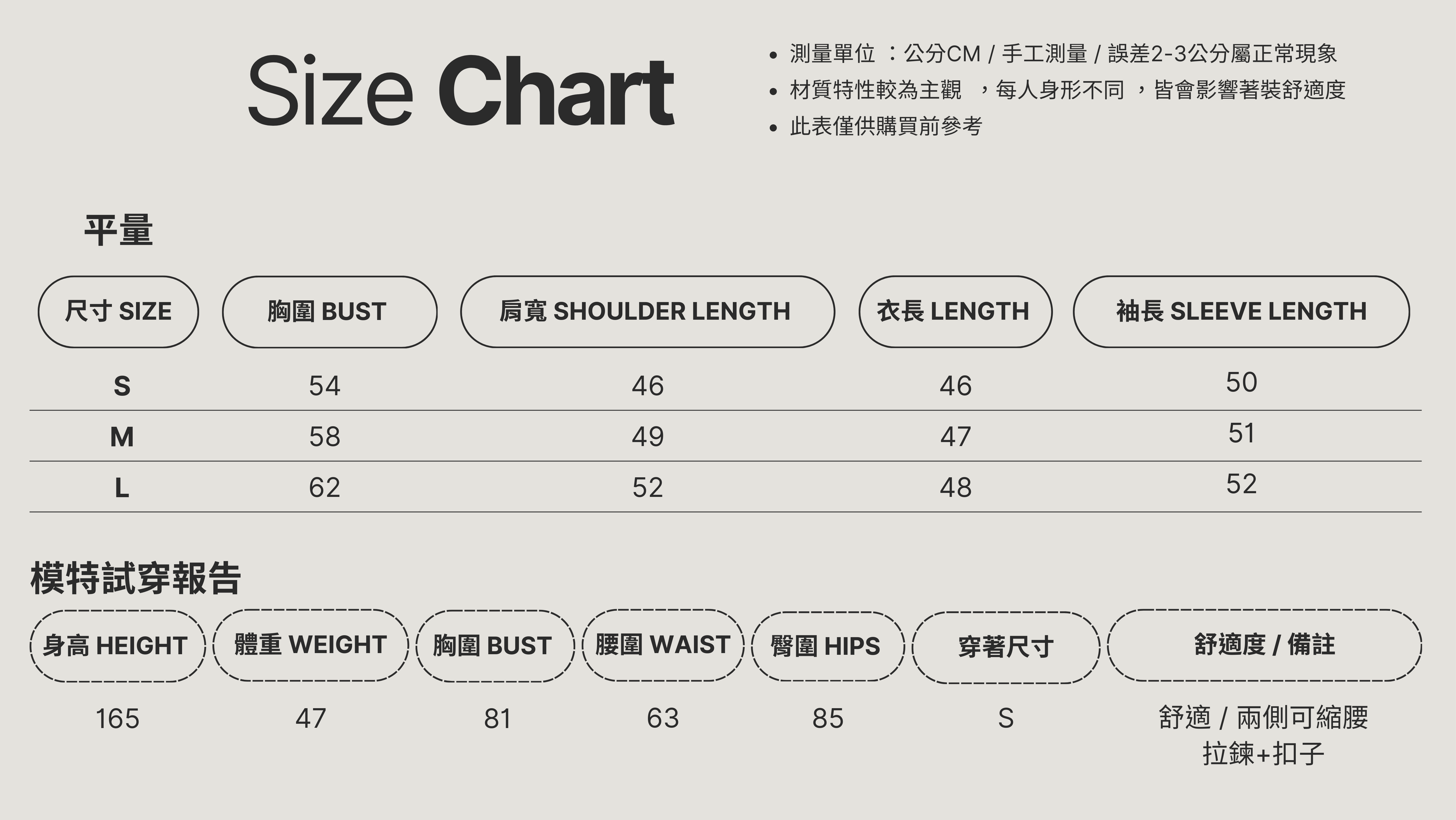Click the 此表僅供購買前參考 bullet note

[x=886, y=126]
